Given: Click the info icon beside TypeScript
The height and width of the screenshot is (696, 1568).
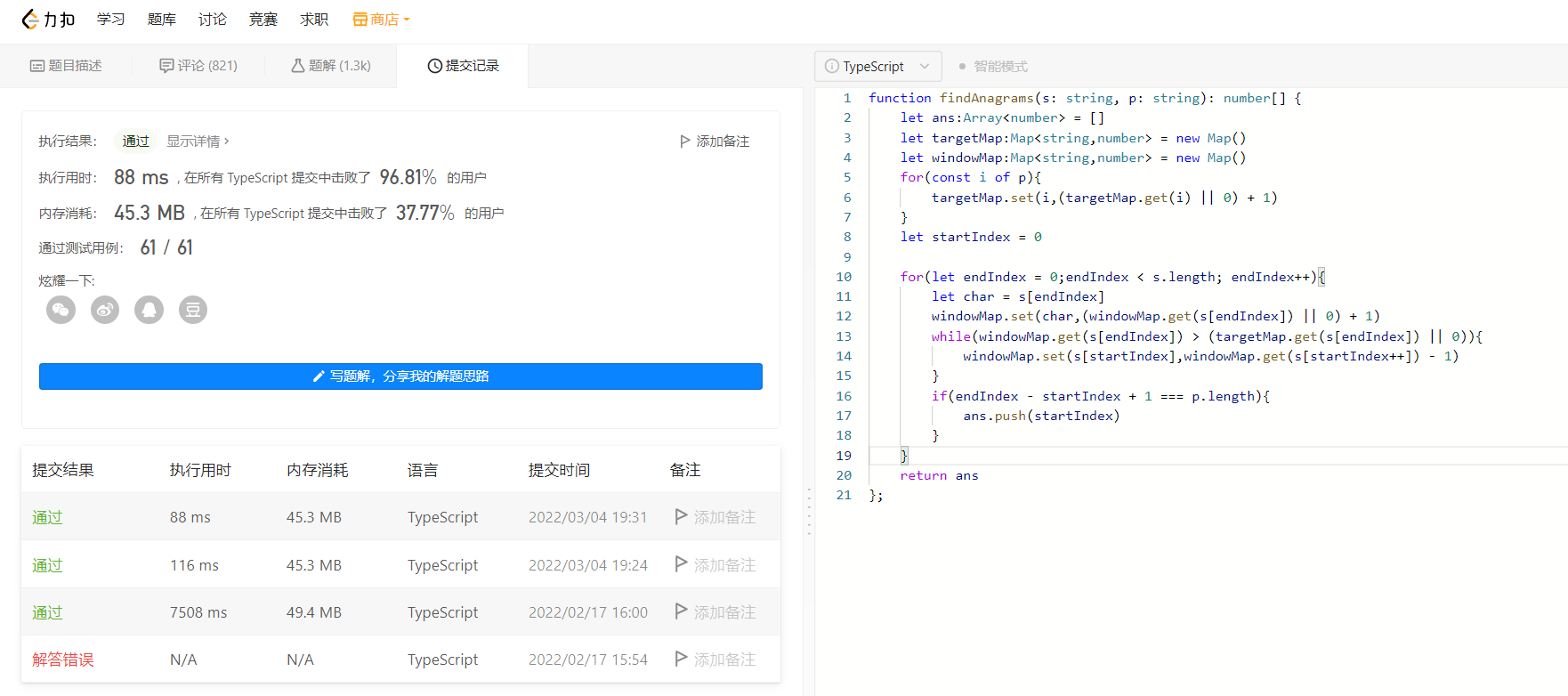Looking at the screenshot, I should (832, 66).
